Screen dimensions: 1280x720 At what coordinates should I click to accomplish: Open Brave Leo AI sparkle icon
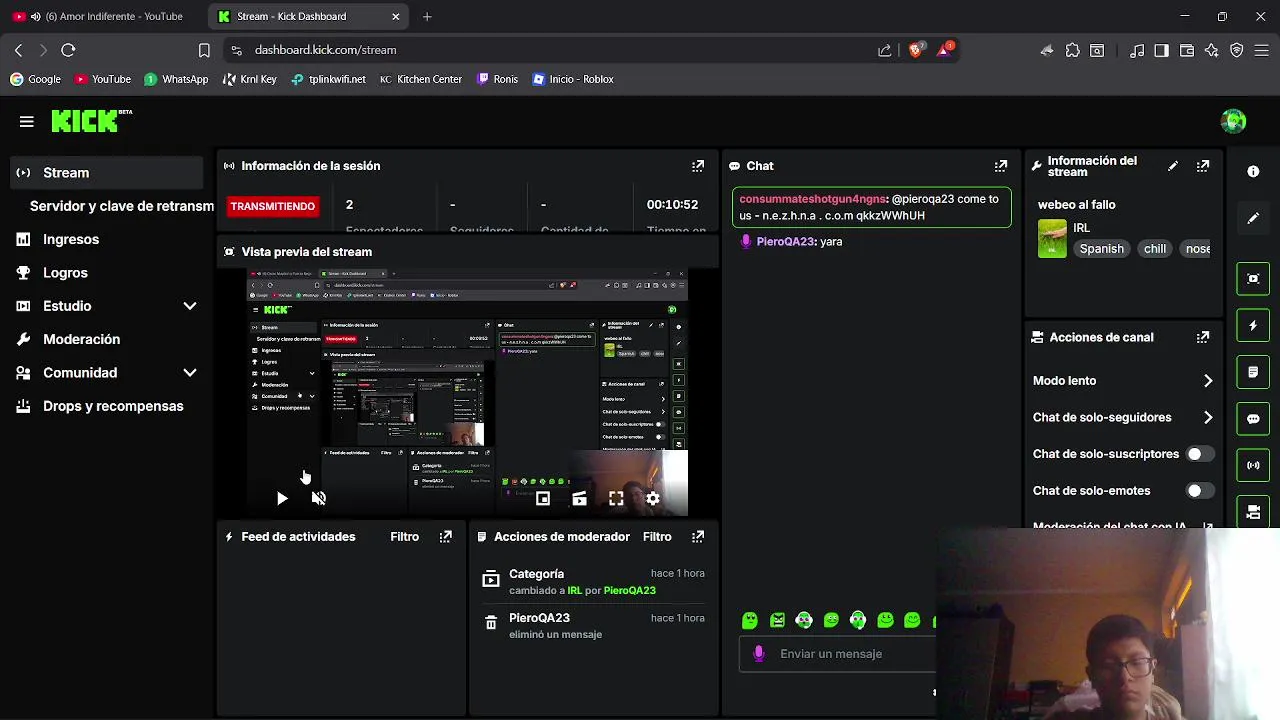click(1212, 50)
